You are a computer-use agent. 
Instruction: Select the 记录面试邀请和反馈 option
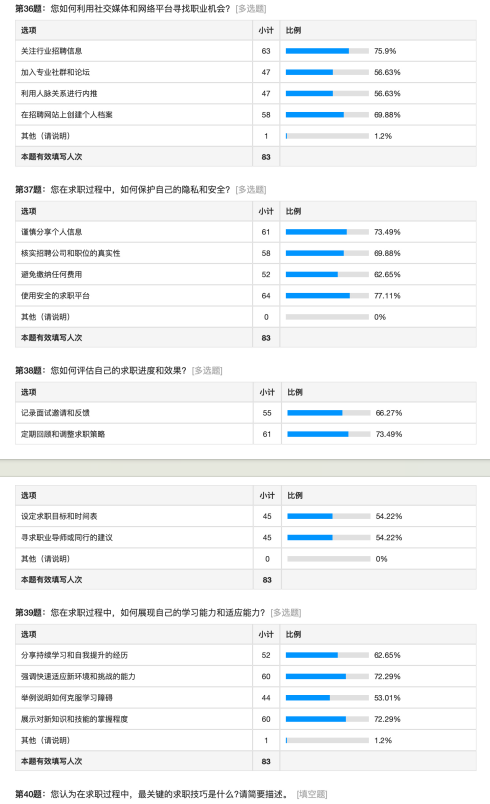pyautogui.click(x=55, y=413)
